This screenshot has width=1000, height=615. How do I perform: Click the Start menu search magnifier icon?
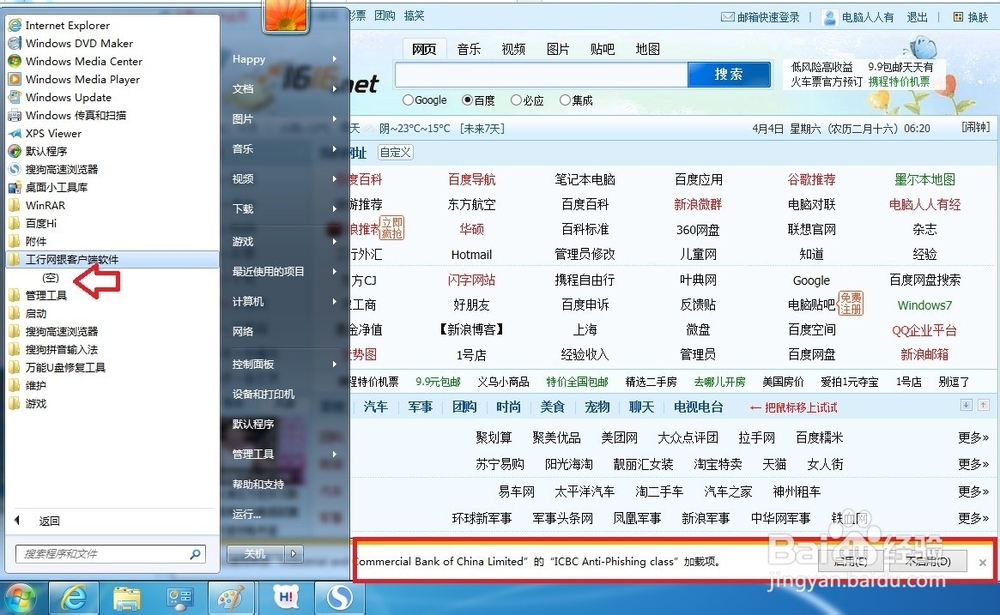pos(196,554)
